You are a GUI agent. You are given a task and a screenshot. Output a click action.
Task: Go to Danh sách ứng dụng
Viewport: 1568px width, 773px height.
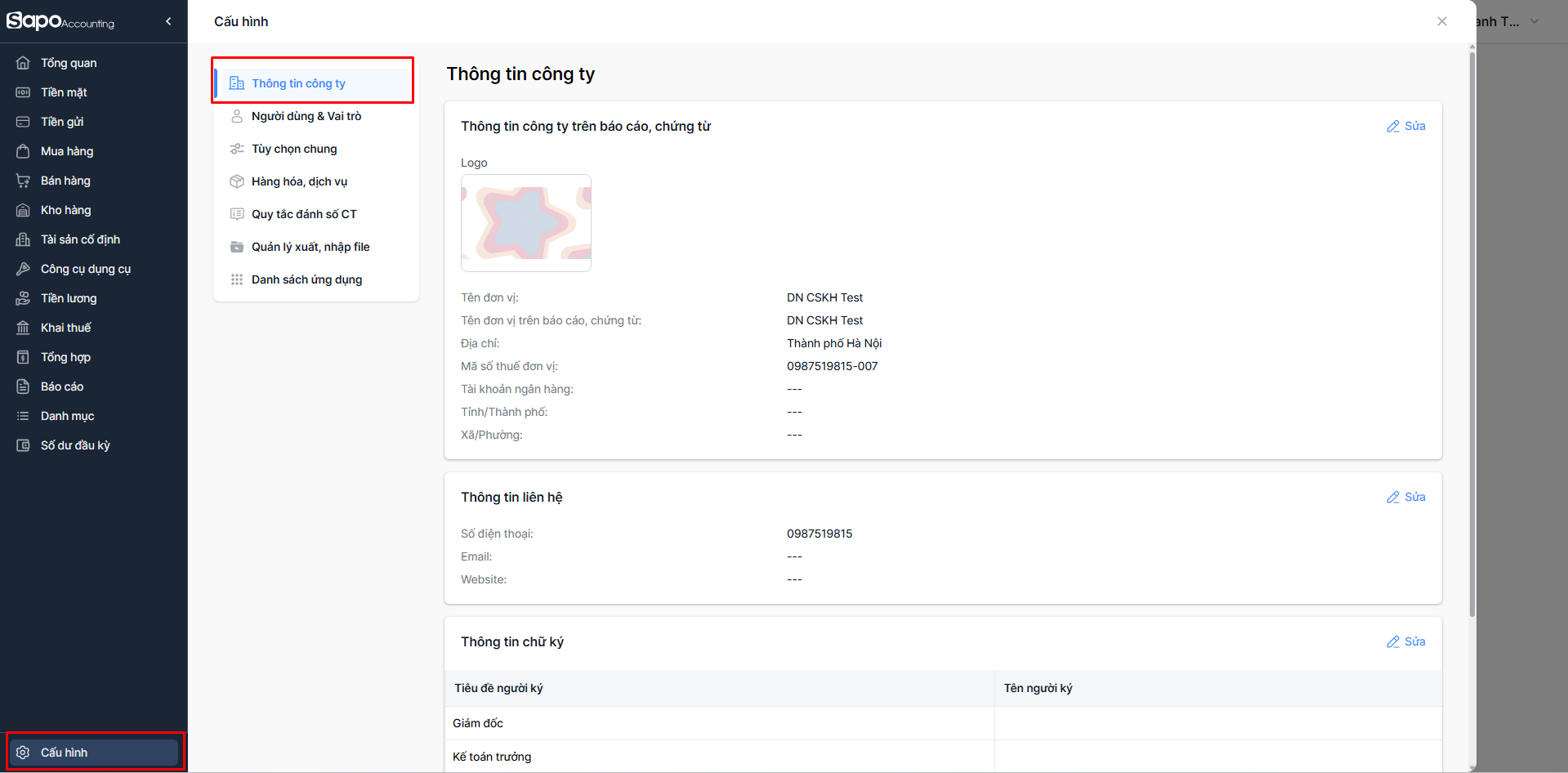306,279
